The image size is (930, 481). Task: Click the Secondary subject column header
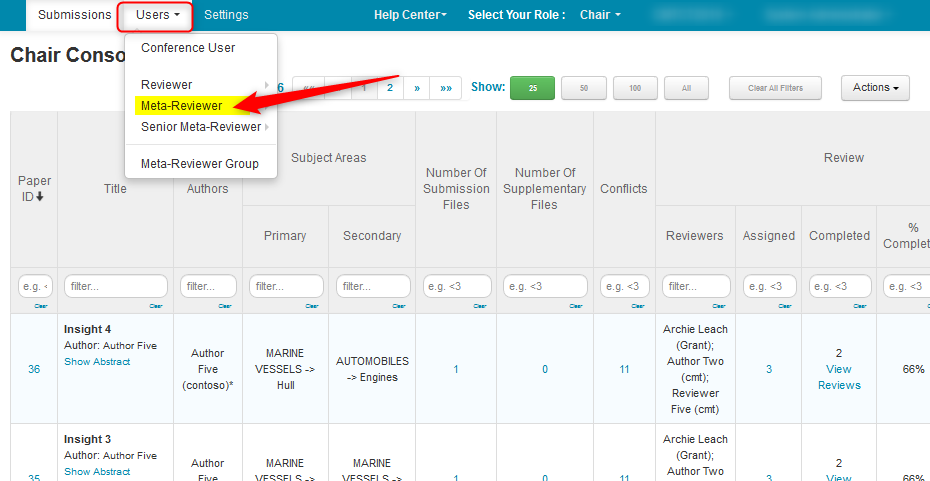[x=372, y=235]
